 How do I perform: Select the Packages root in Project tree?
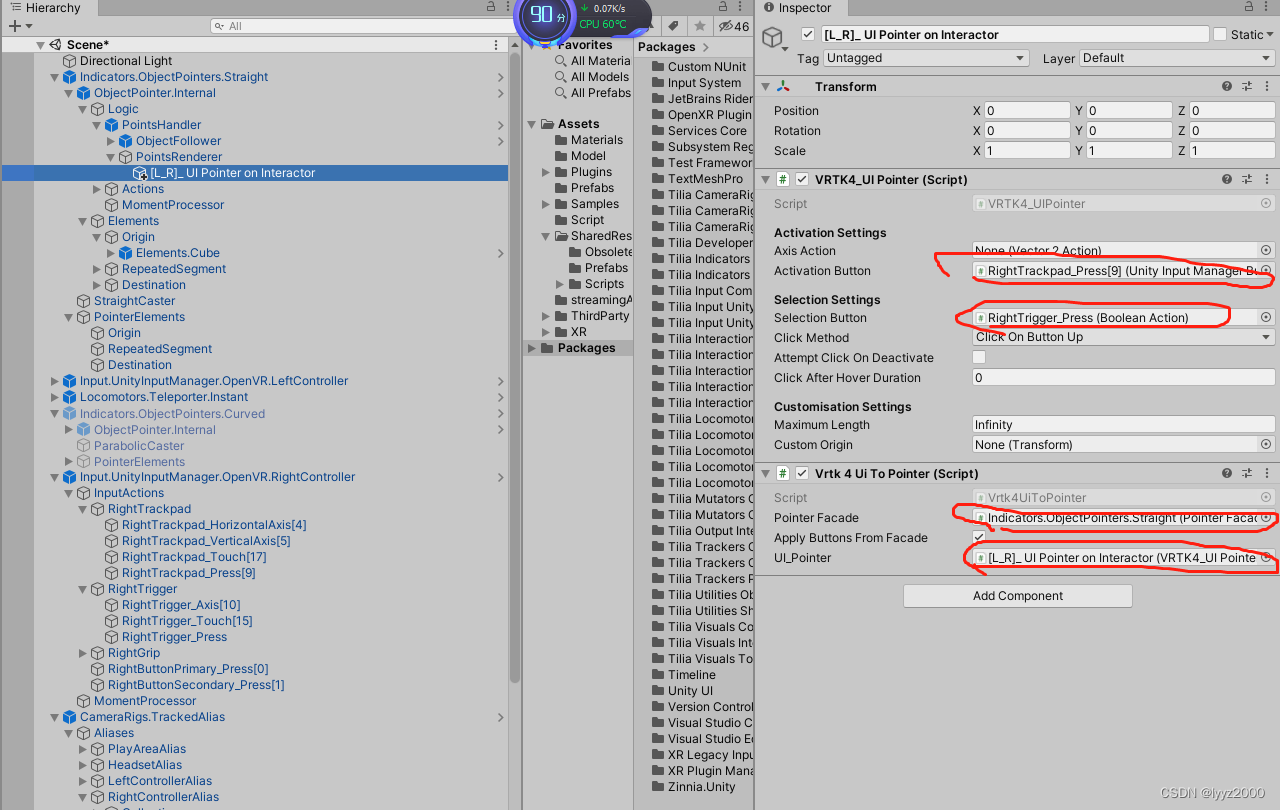click(586, 348)
